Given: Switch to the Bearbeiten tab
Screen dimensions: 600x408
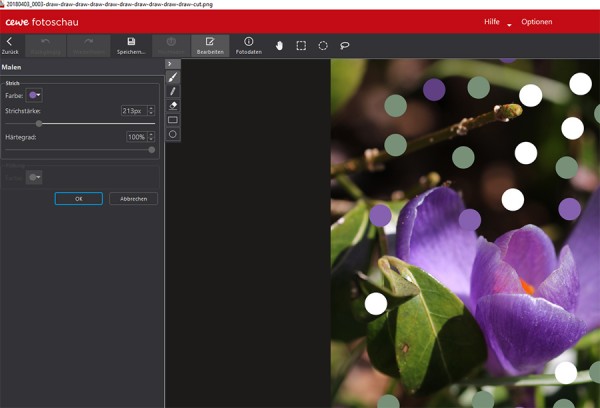Looking at the screenshot, I should click(x=210, y=45).
